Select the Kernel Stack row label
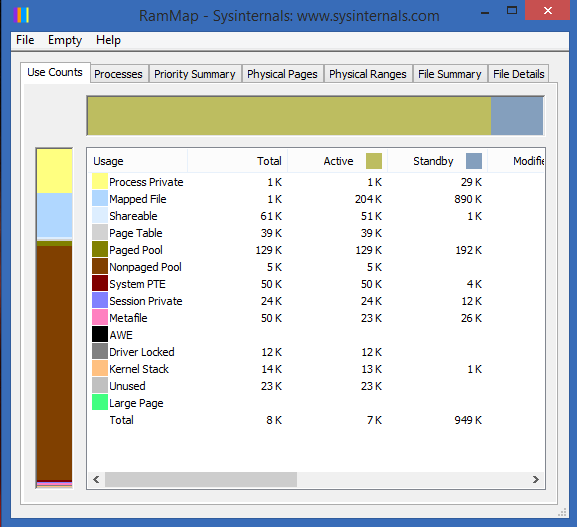This screenshot has height=527, width=577. pos(139,369)
